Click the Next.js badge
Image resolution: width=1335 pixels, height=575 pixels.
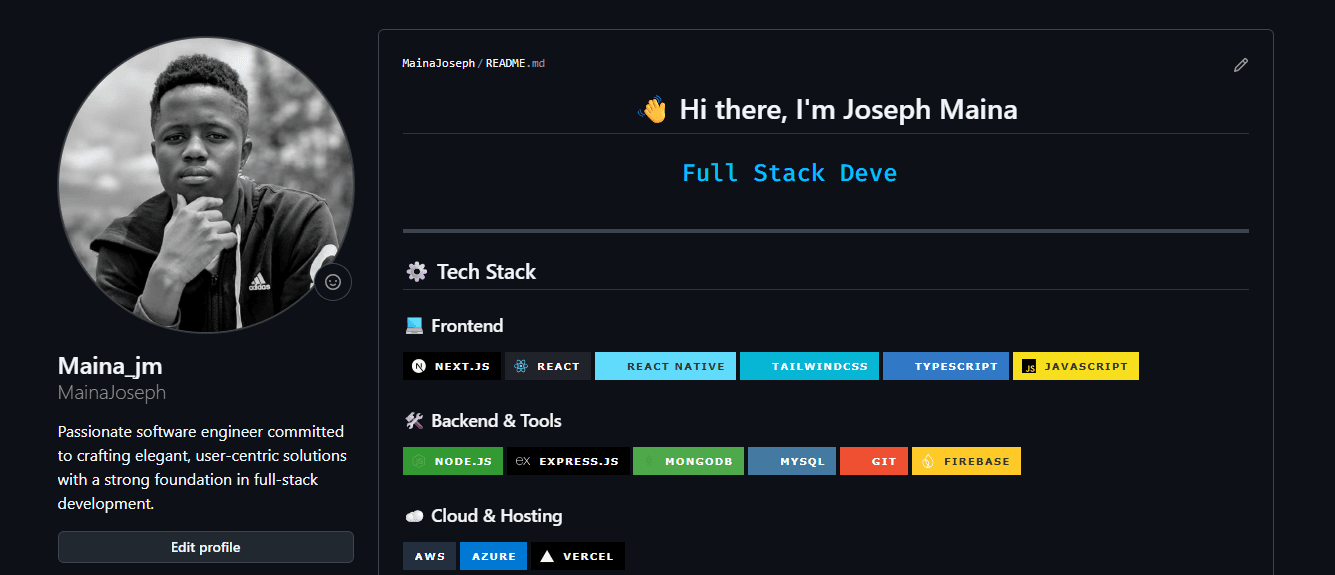(x=452, y=366)
